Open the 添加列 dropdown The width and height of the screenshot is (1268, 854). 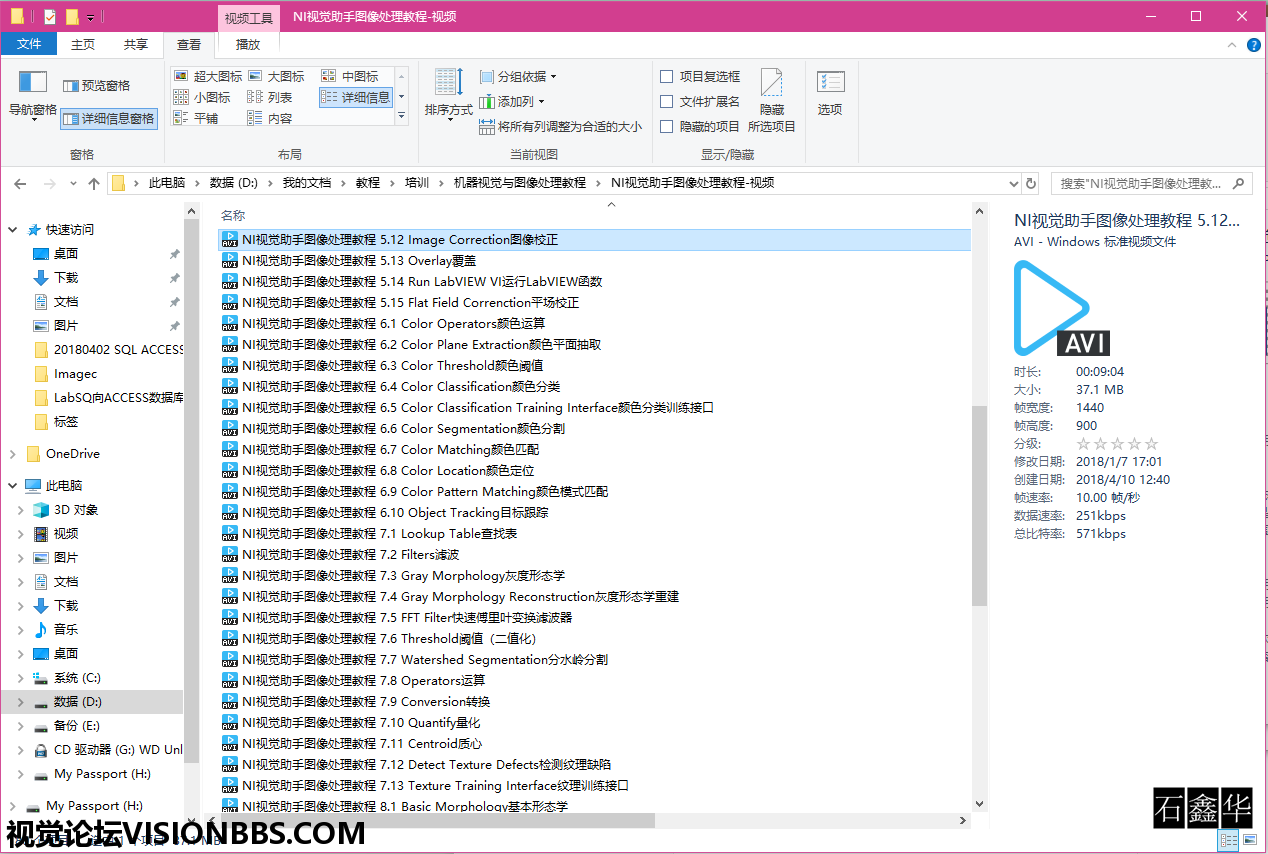(x=511, y=101)
